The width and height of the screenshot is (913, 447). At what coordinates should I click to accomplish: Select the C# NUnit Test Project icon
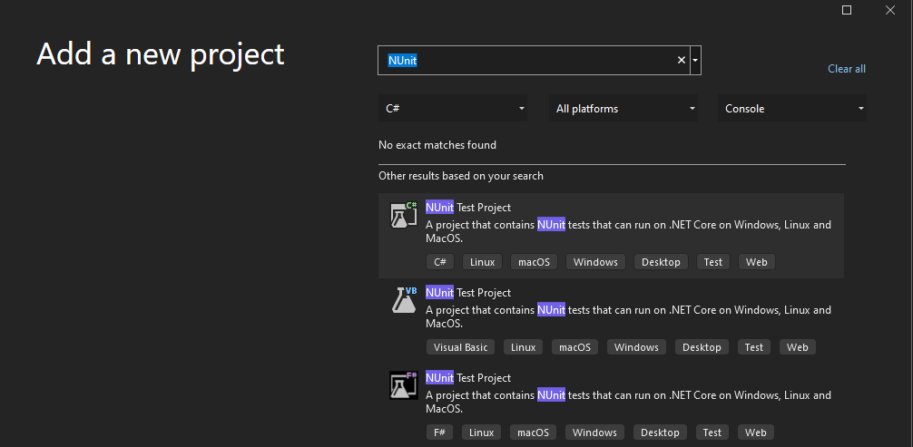tap(403, 215)
